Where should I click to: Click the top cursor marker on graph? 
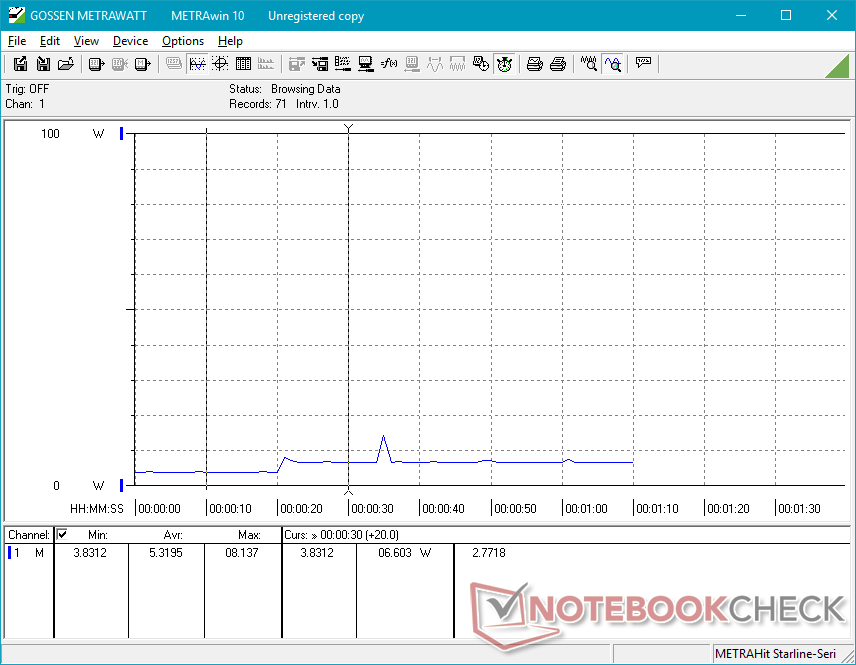348,128
